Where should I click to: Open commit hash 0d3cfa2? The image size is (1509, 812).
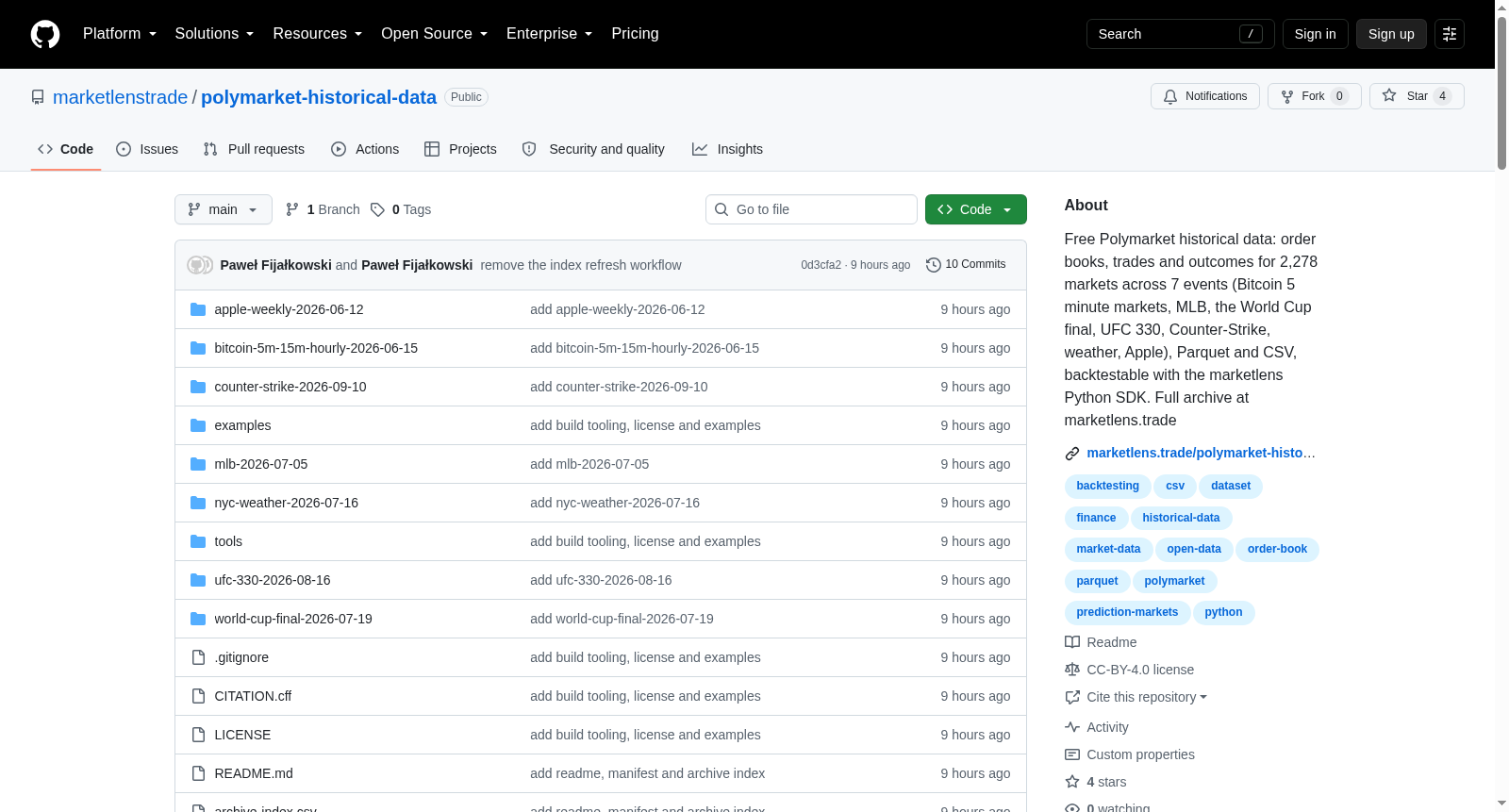[x=821, y=265]
